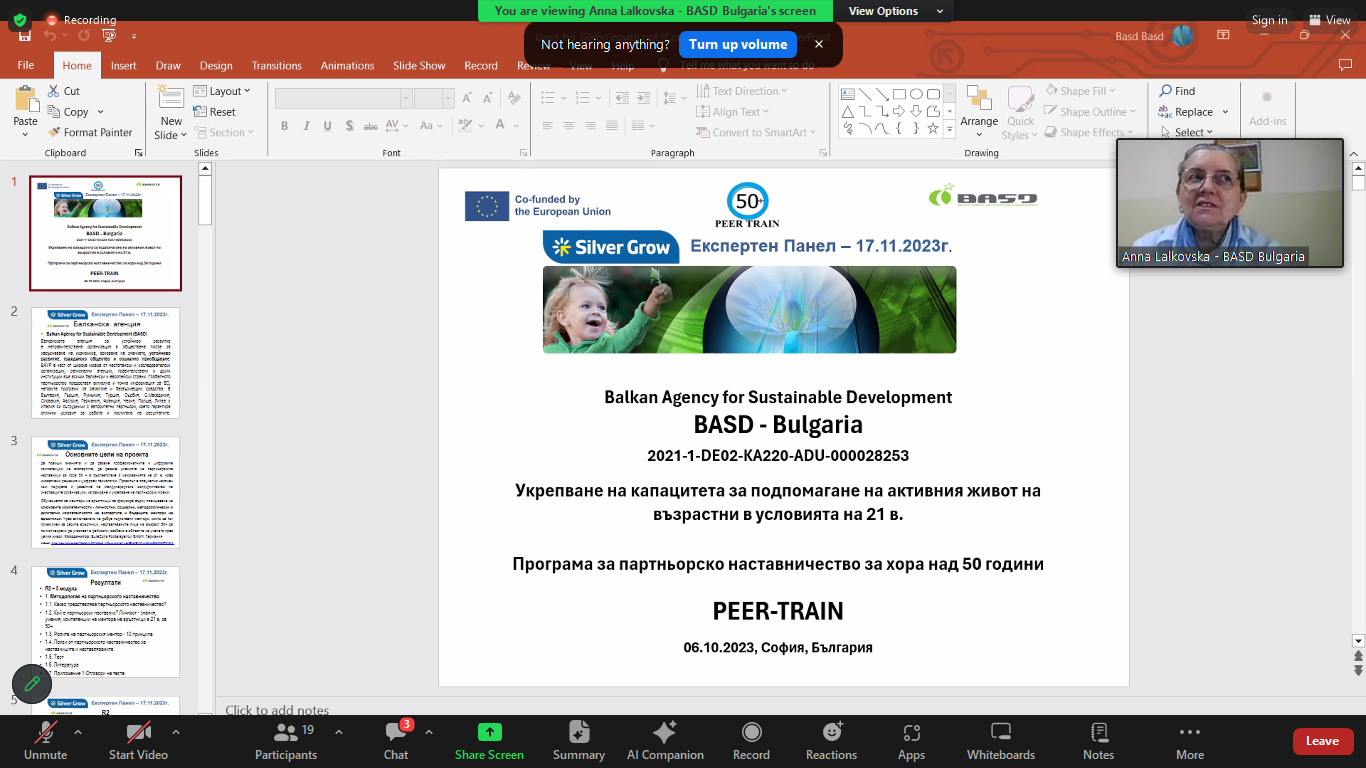Click Basd Basd account avatar
Image resolution: width=1366 pixels, height=768 pixels.
pos(1183,36)
